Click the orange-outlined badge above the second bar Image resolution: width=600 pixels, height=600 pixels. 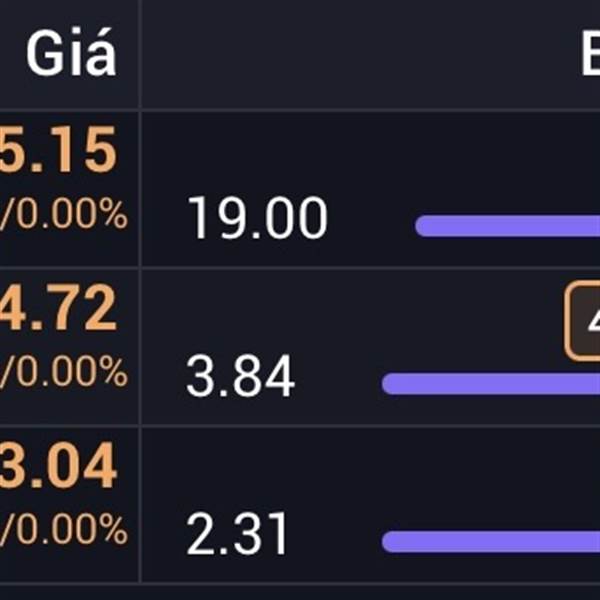(x=584, y=321)
